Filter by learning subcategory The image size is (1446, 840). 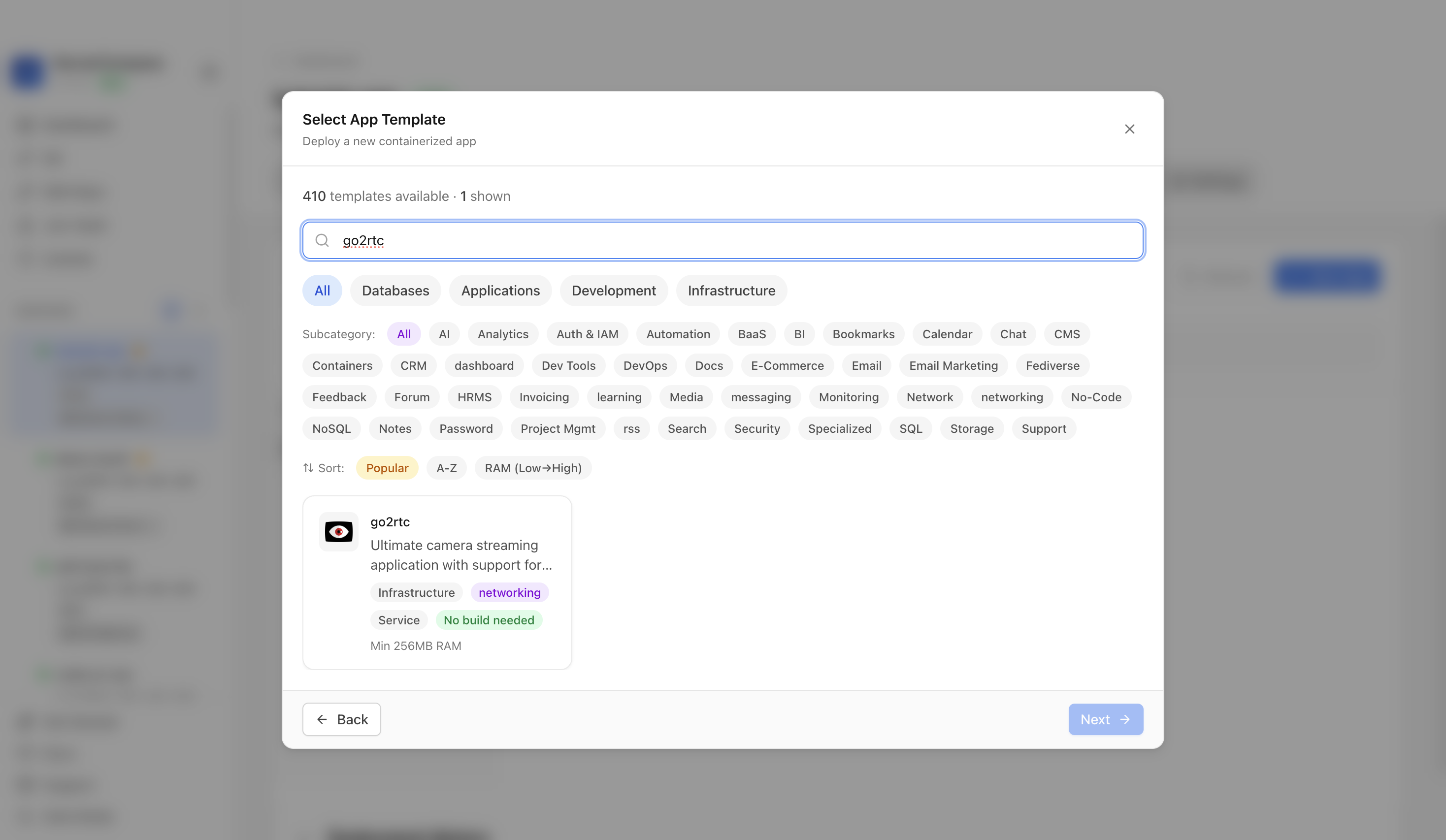click(619, 397)
